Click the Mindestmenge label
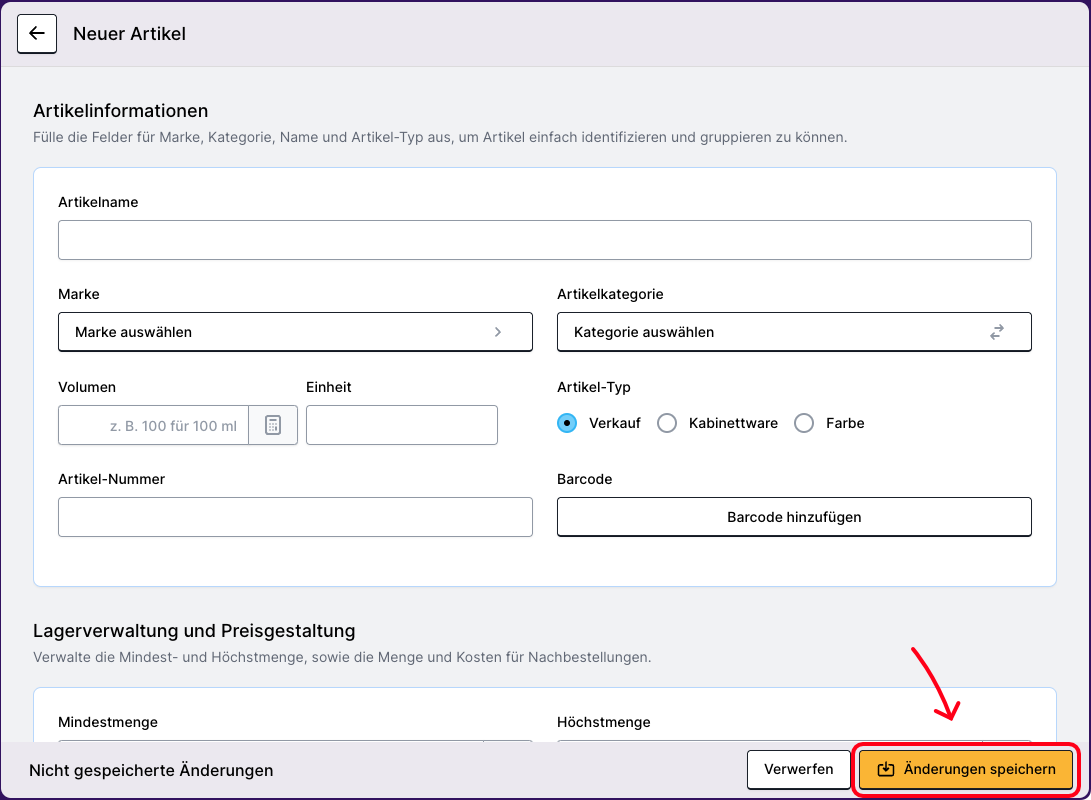 [x=108, y=722]
